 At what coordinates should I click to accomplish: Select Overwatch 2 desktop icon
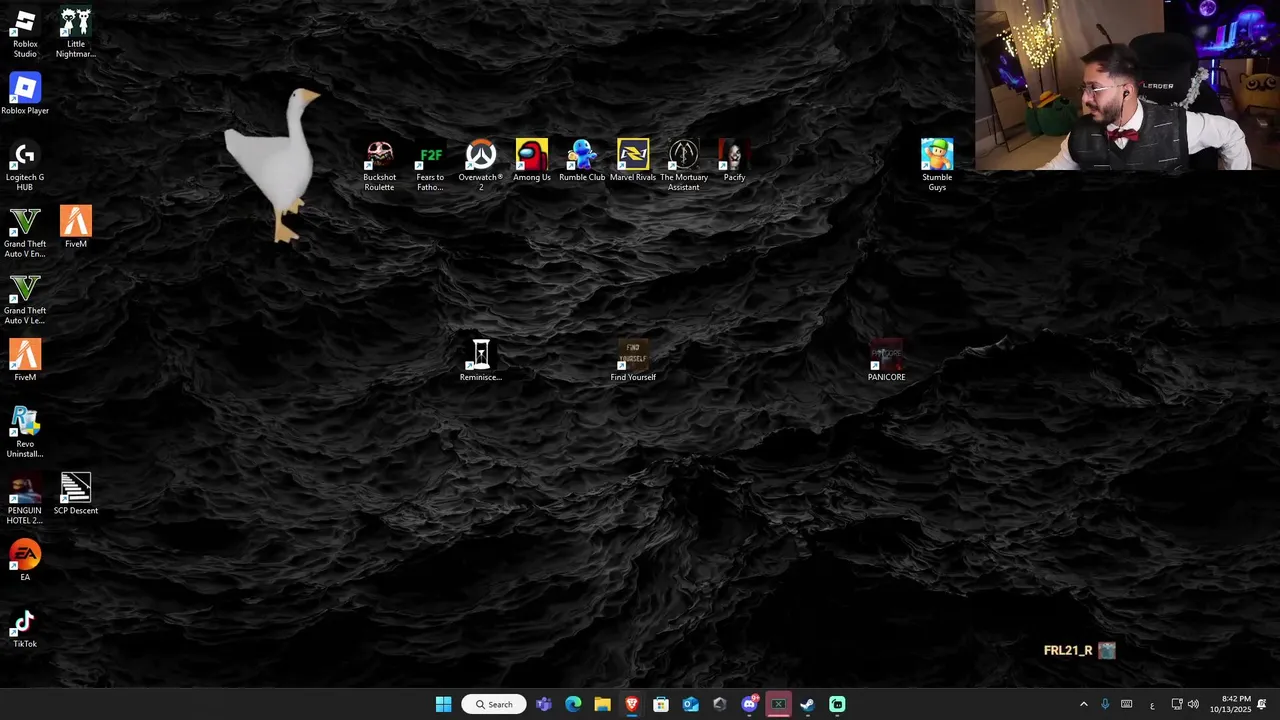click(x=481, y=166)
